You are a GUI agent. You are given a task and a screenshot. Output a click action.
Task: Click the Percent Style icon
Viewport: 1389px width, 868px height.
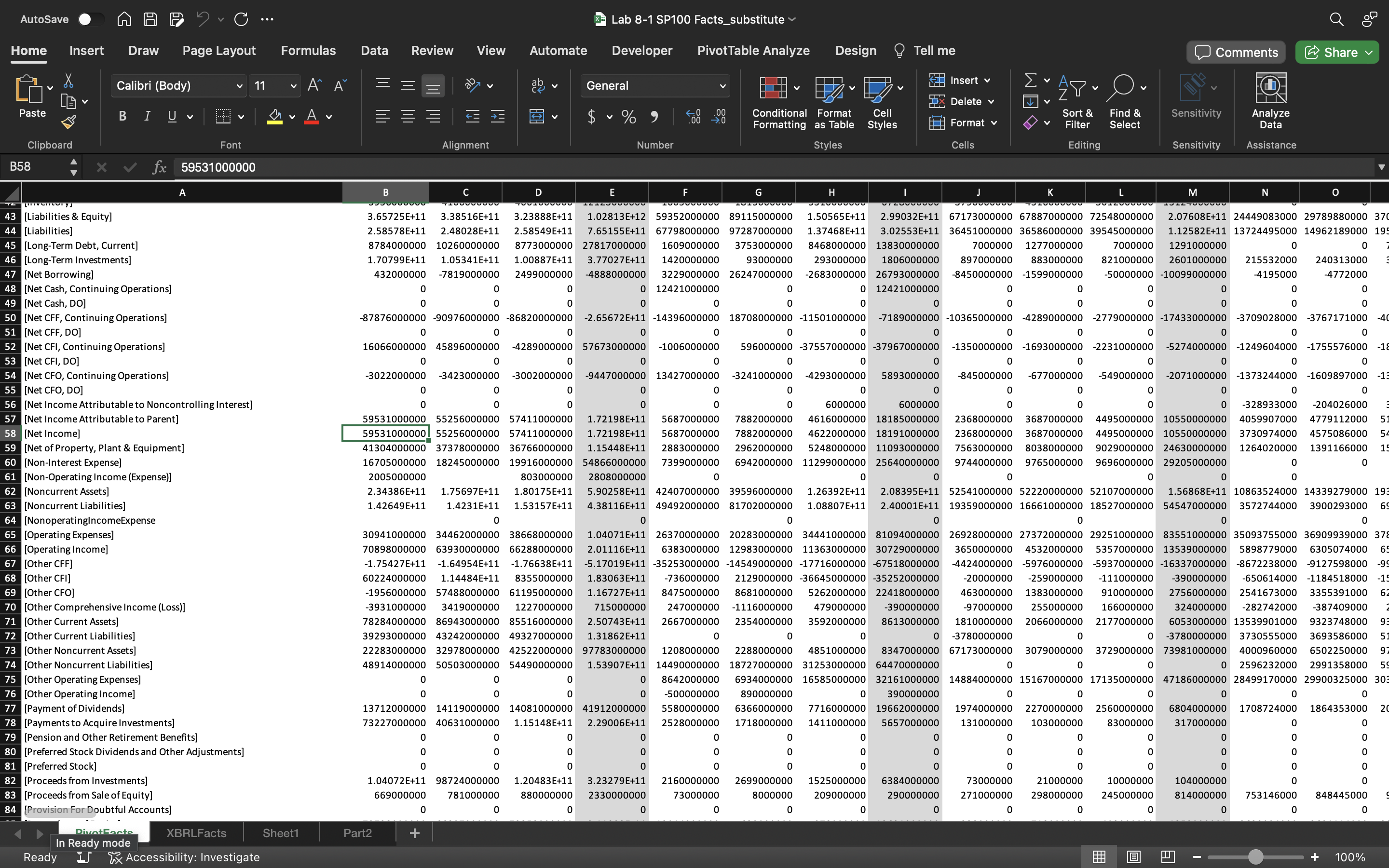click(629, 117)
